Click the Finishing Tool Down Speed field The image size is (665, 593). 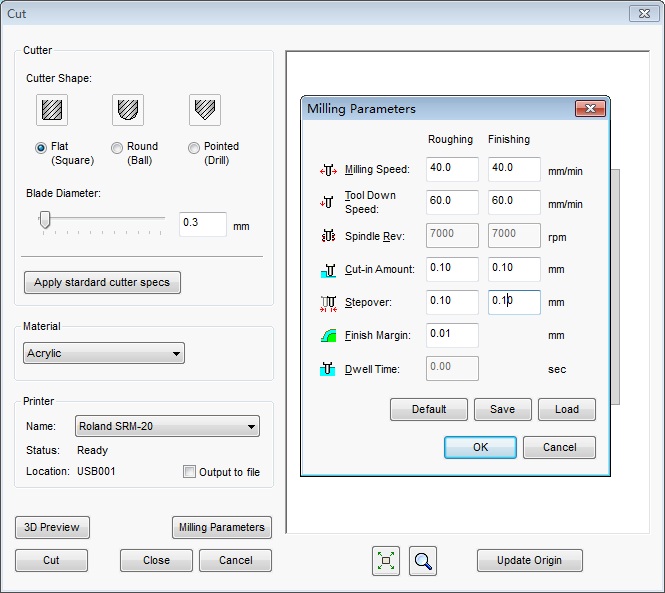[514, 202]
